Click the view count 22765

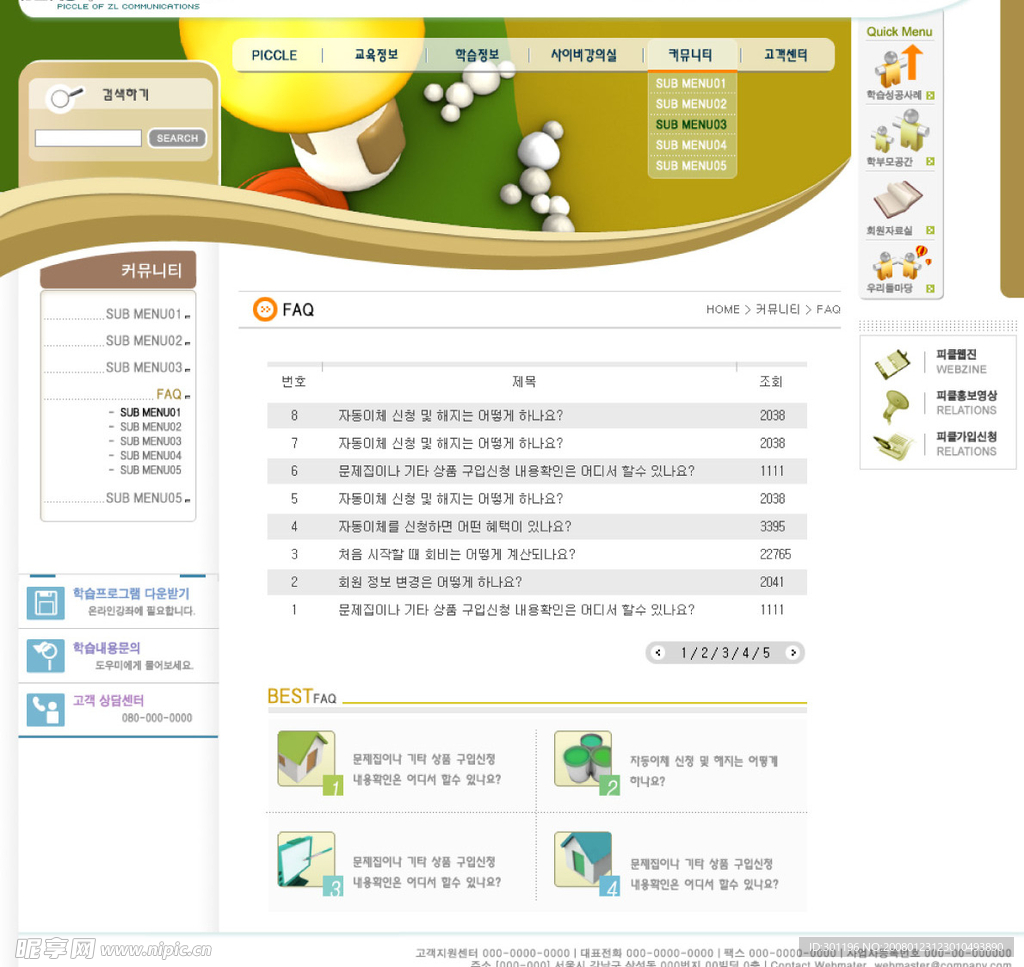[x=775, y=554]
